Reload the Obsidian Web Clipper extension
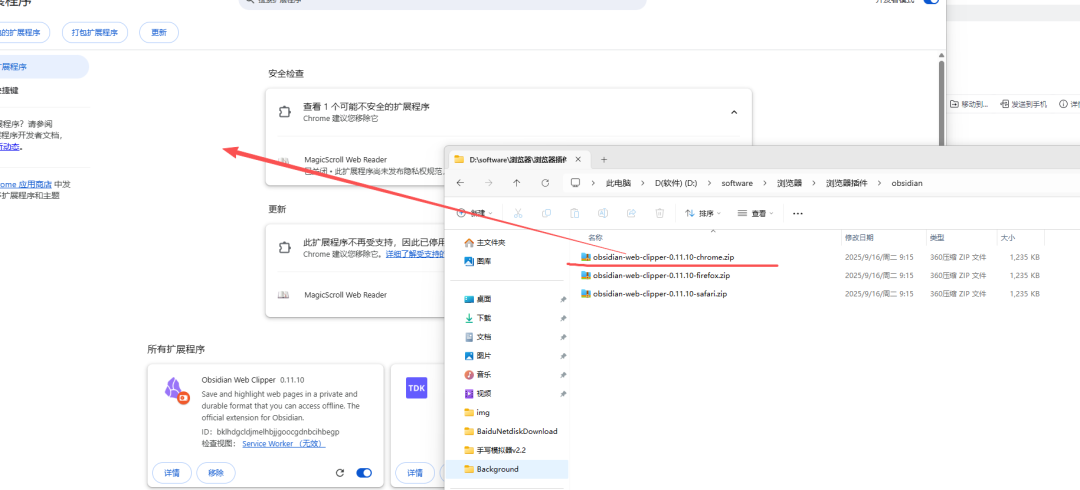1080x490 pixels. [x=340, y=473]
